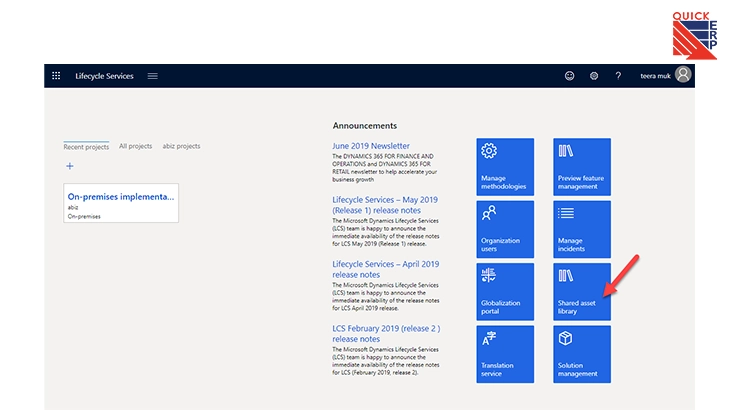Open May 2019 Release 1 release notes
729x410 pixels.
click(x=385, y=205)
